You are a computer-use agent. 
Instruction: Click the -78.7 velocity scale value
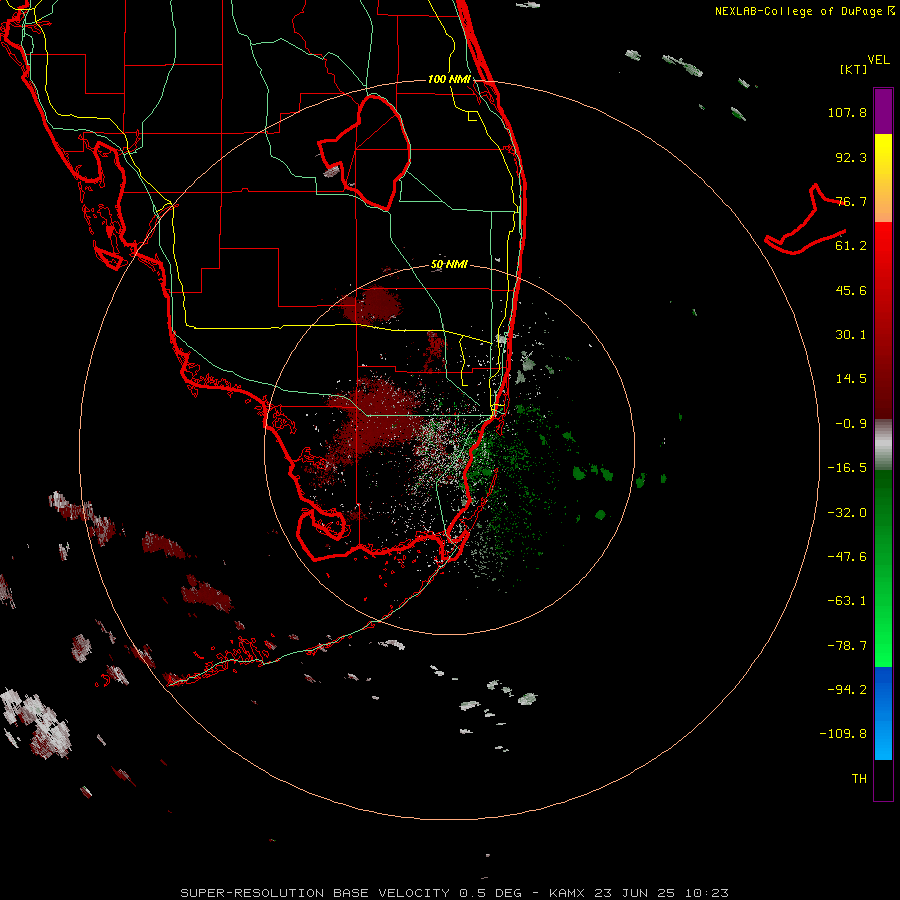[x=847, y=646]
